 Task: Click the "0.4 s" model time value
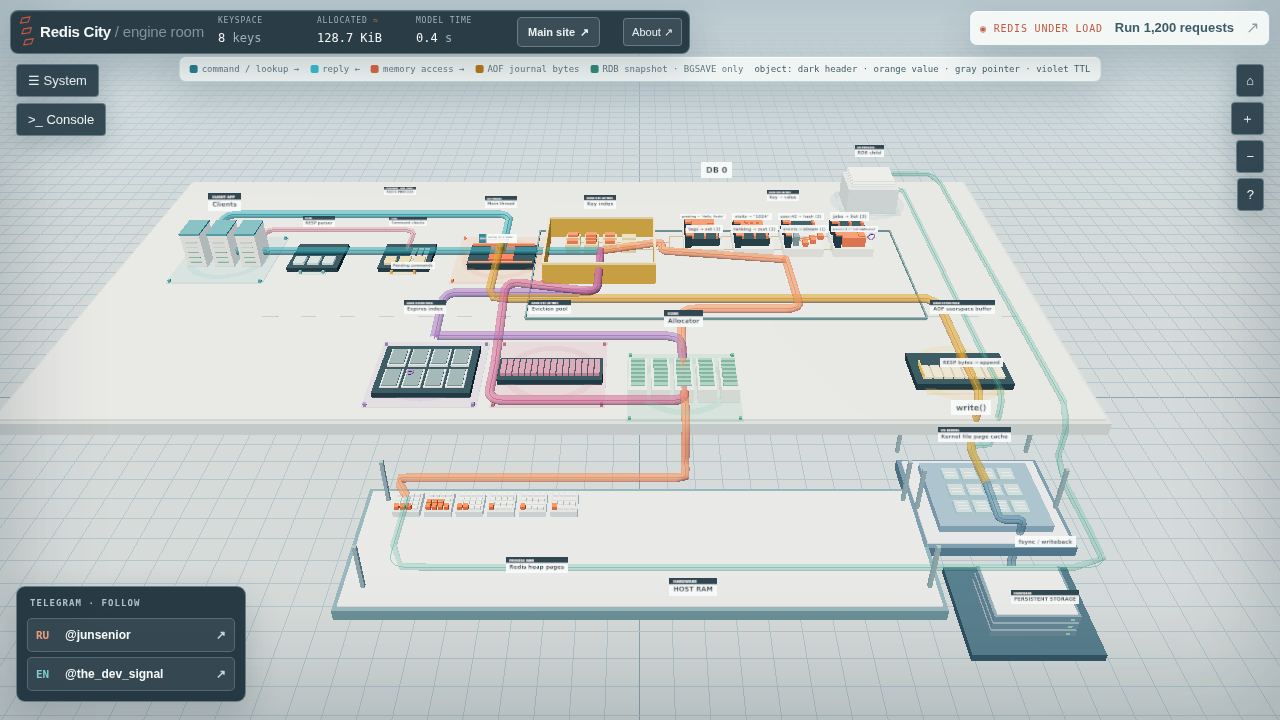pyautogui.click(x=434, y=38)
